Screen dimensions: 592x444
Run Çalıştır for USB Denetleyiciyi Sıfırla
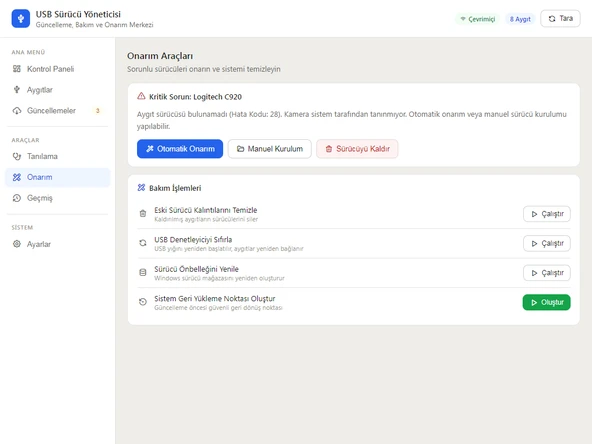(547, 243)
